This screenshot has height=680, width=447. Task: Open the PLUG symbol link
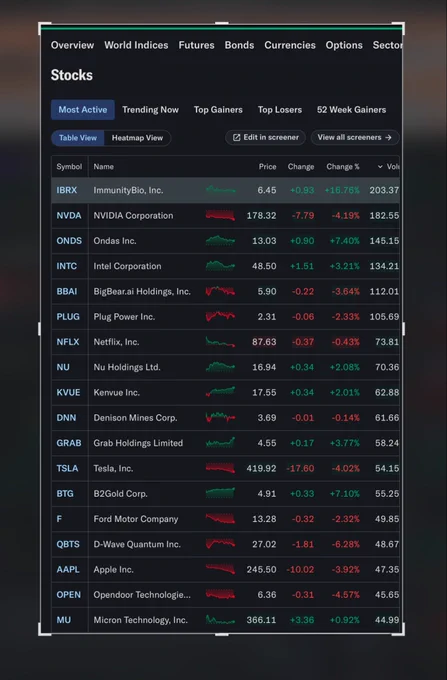(x=68, y=317)
